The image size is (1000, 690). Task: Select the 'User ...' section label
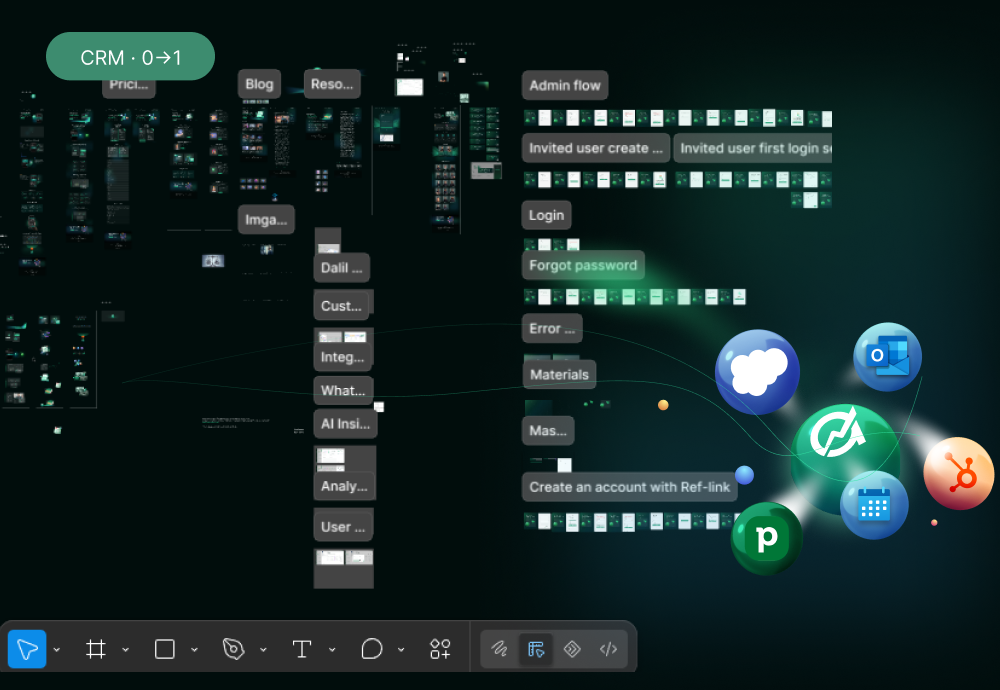click(343, 527)
